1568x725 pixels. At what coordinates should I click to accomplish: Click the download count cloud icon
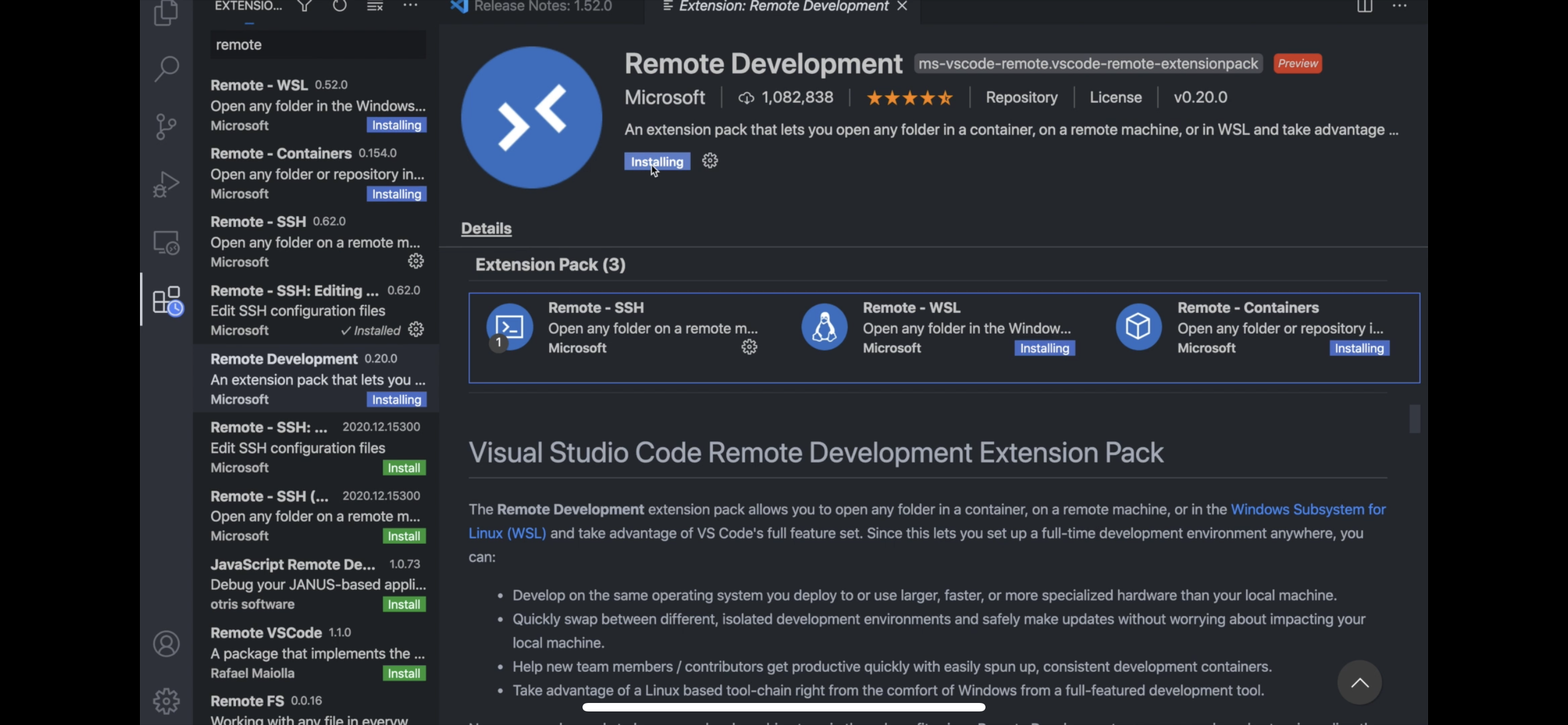click(746, 98)
